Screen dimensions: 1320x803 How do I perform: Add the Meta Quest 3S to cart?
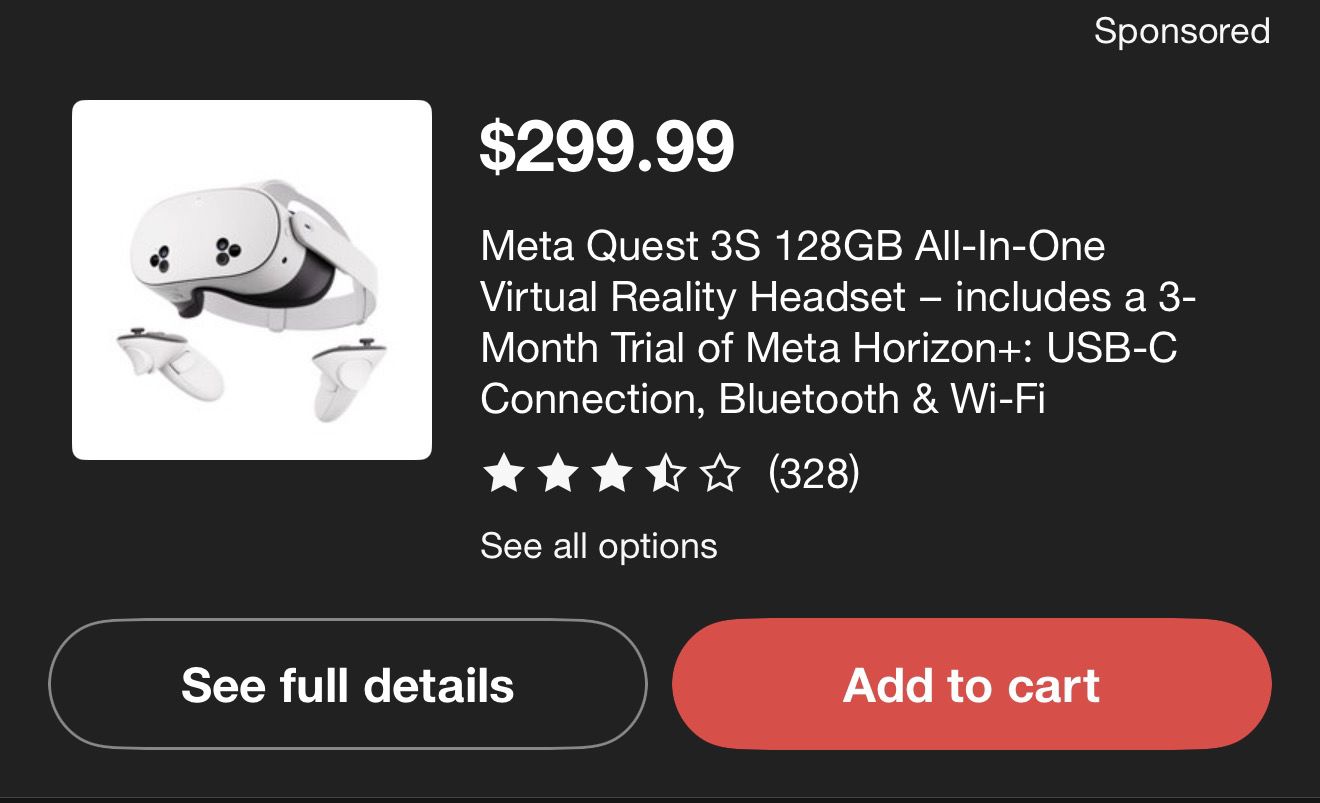pos(971,685)
